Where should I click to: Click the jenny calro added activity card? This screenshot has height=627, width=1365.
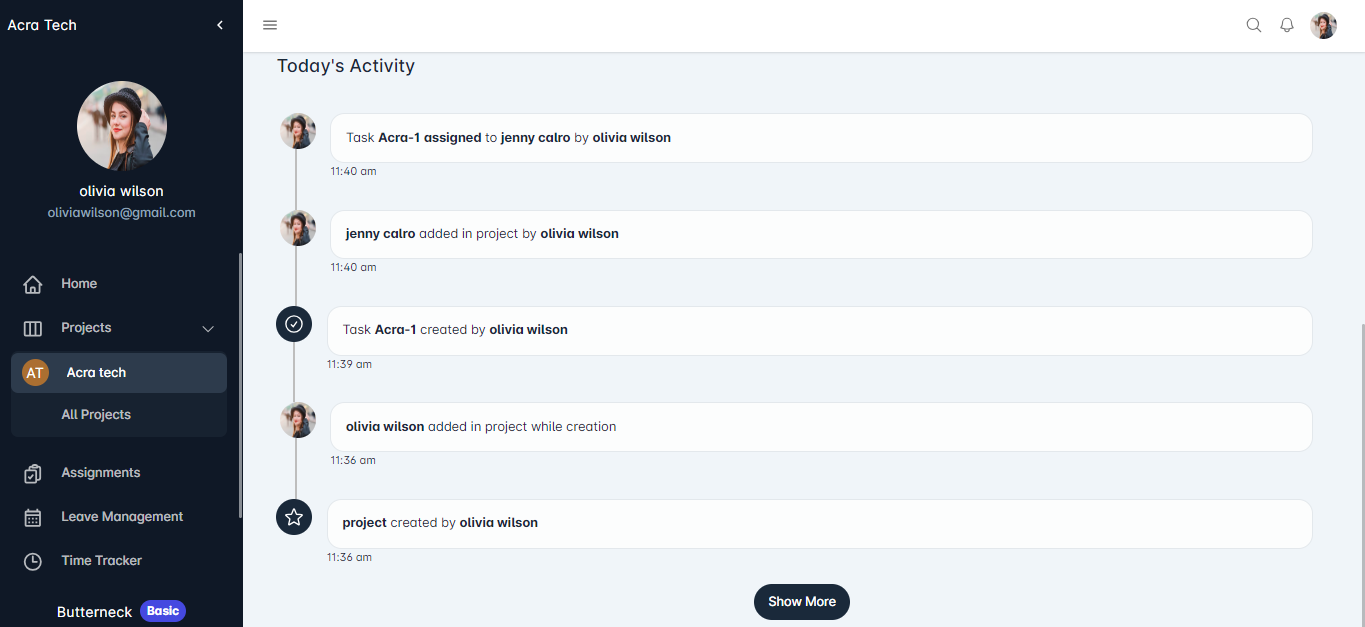(820, 234)
